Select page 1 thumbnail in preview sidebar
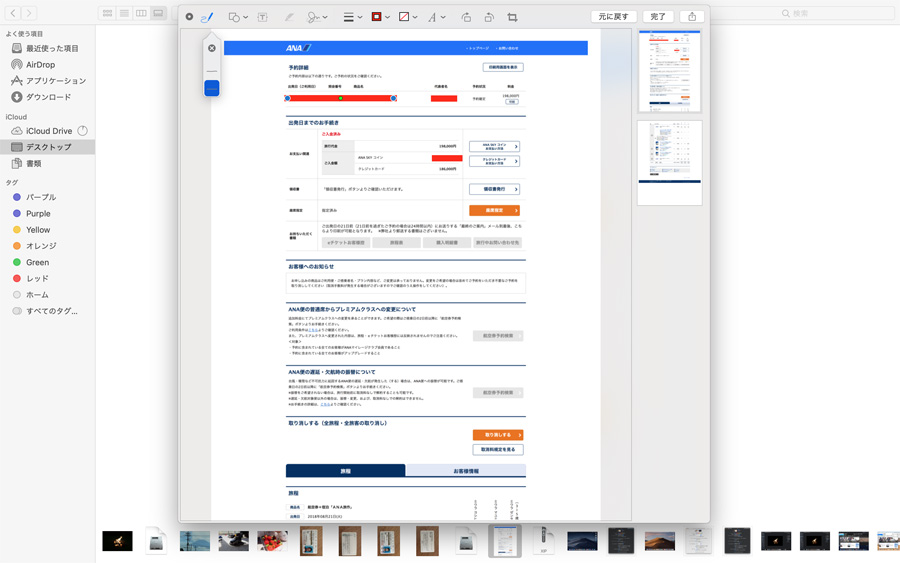 click(x=669, y=71)
